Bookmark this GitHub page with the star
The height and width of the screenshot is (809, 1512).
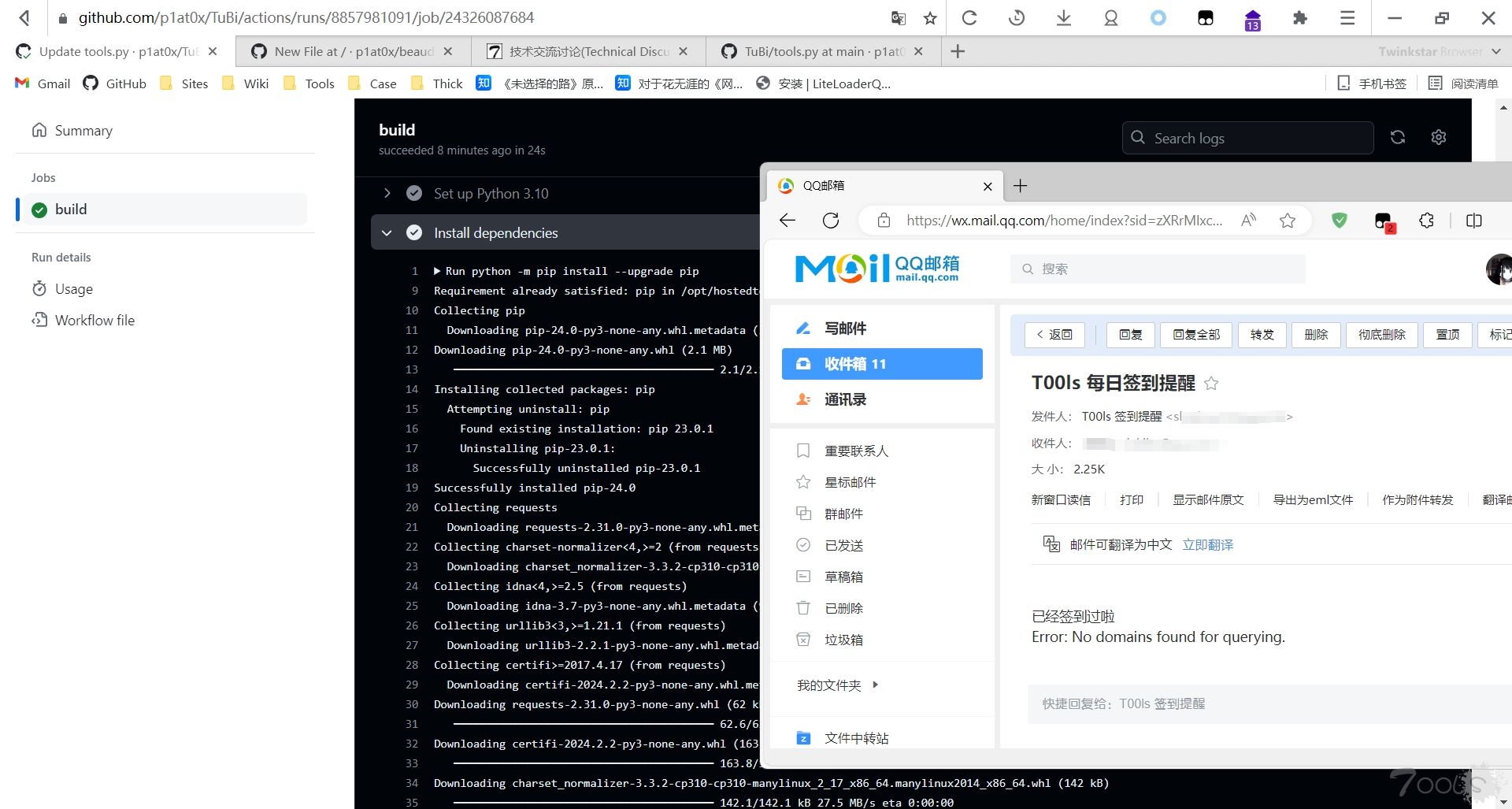[x=930, y=18]
